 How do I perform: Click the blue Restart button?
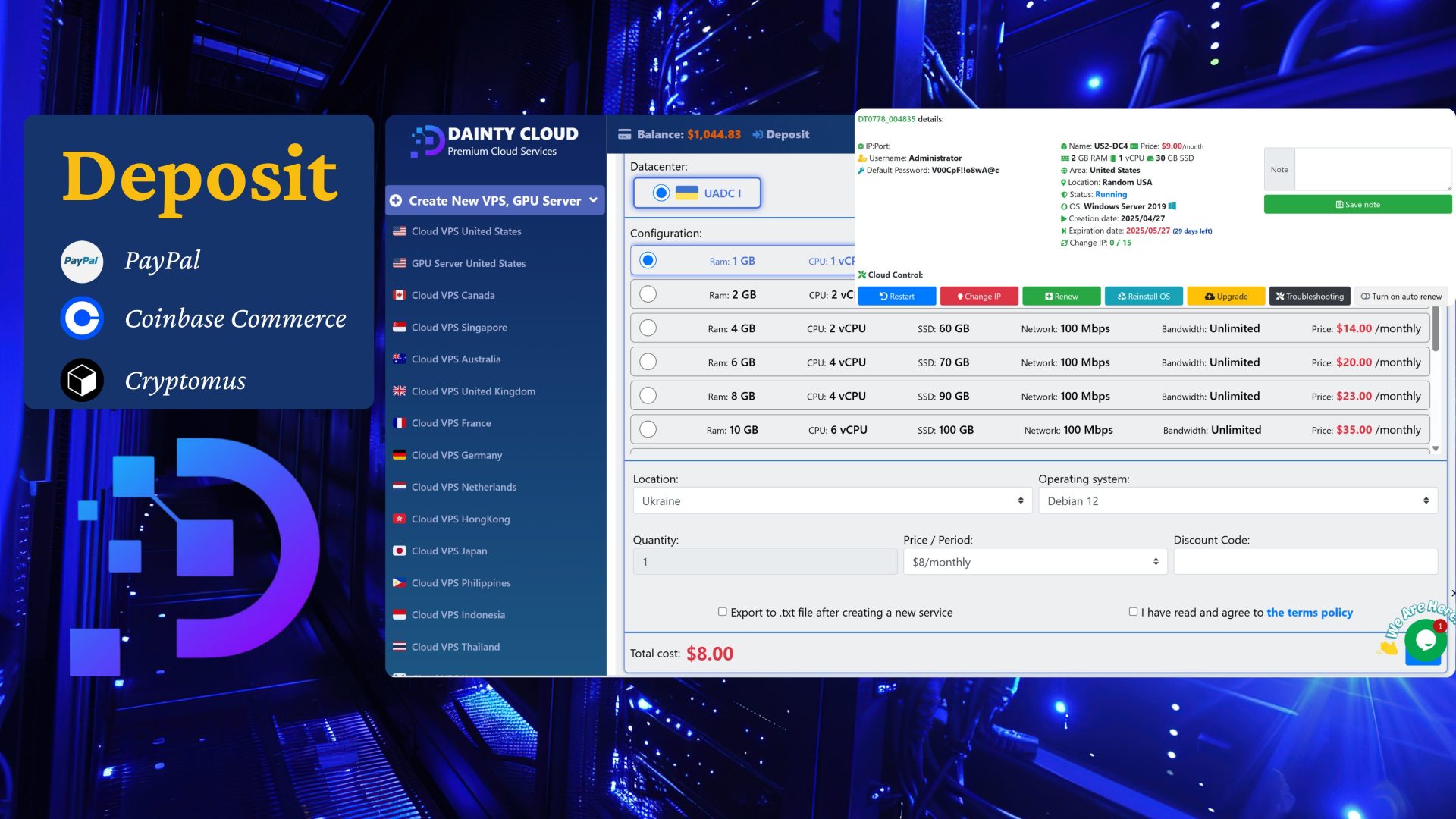897,297
